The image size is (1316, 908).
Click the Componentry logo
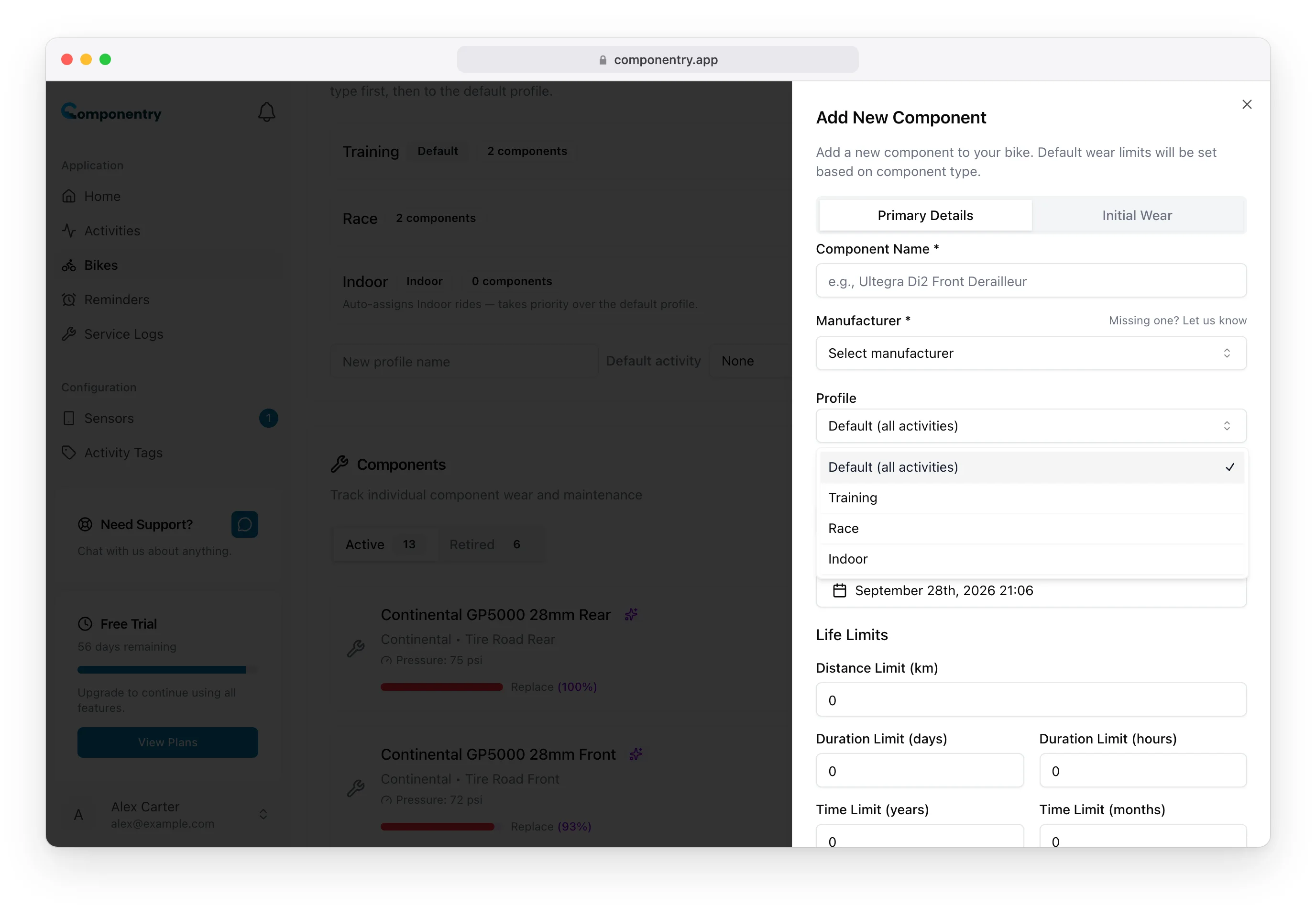pos(111,112)
